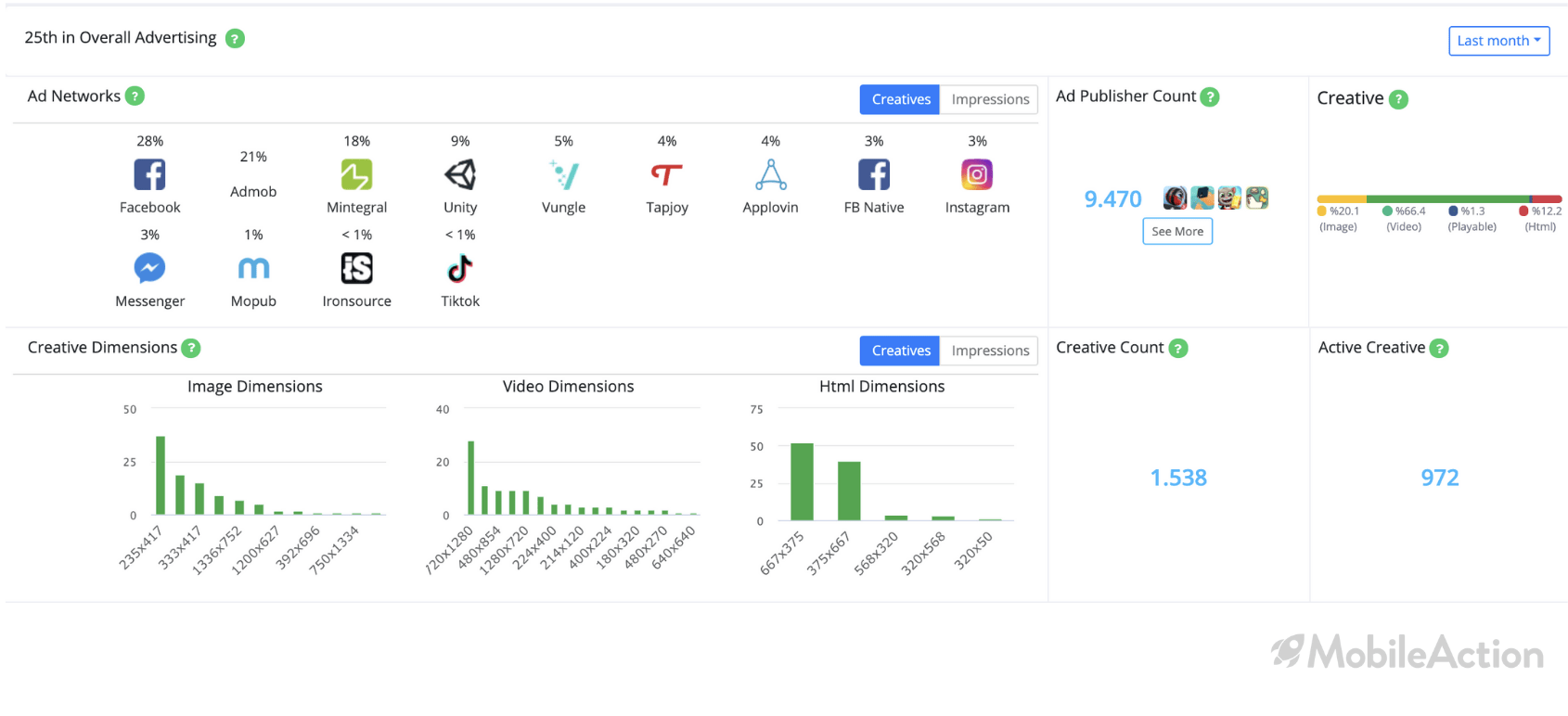Click the 235x417 bar in Image Dimensions
Viewport: 1568px width, 716px height.
pyautogui.click(x=161, y=475)
